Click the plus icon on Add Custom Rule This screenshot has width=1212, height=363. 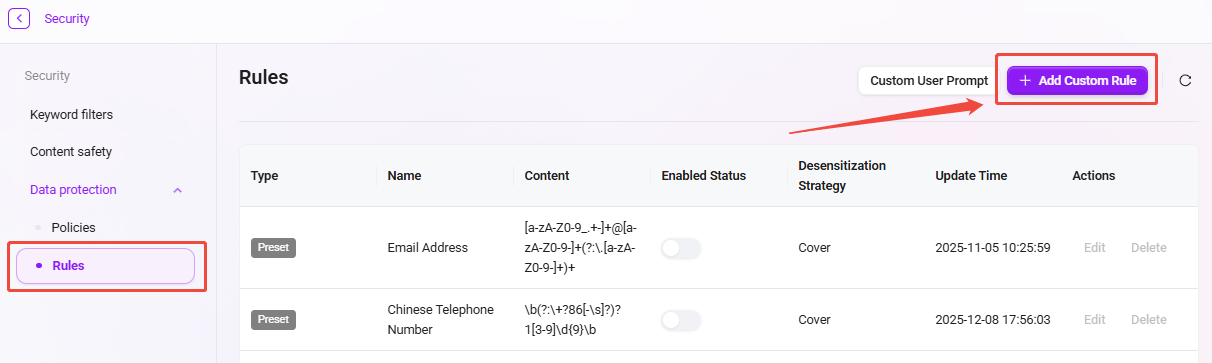point(1025,81)
